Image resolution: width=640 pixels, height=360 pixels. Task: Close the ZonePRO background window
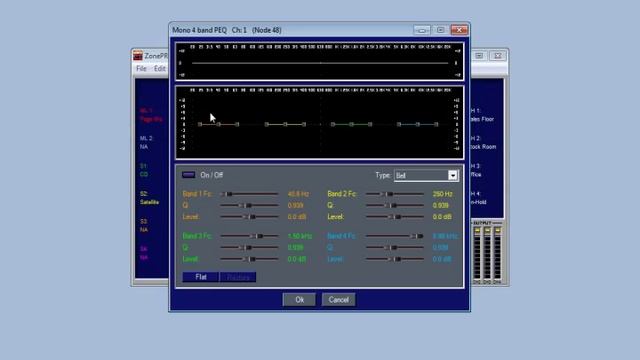[498, 56]
